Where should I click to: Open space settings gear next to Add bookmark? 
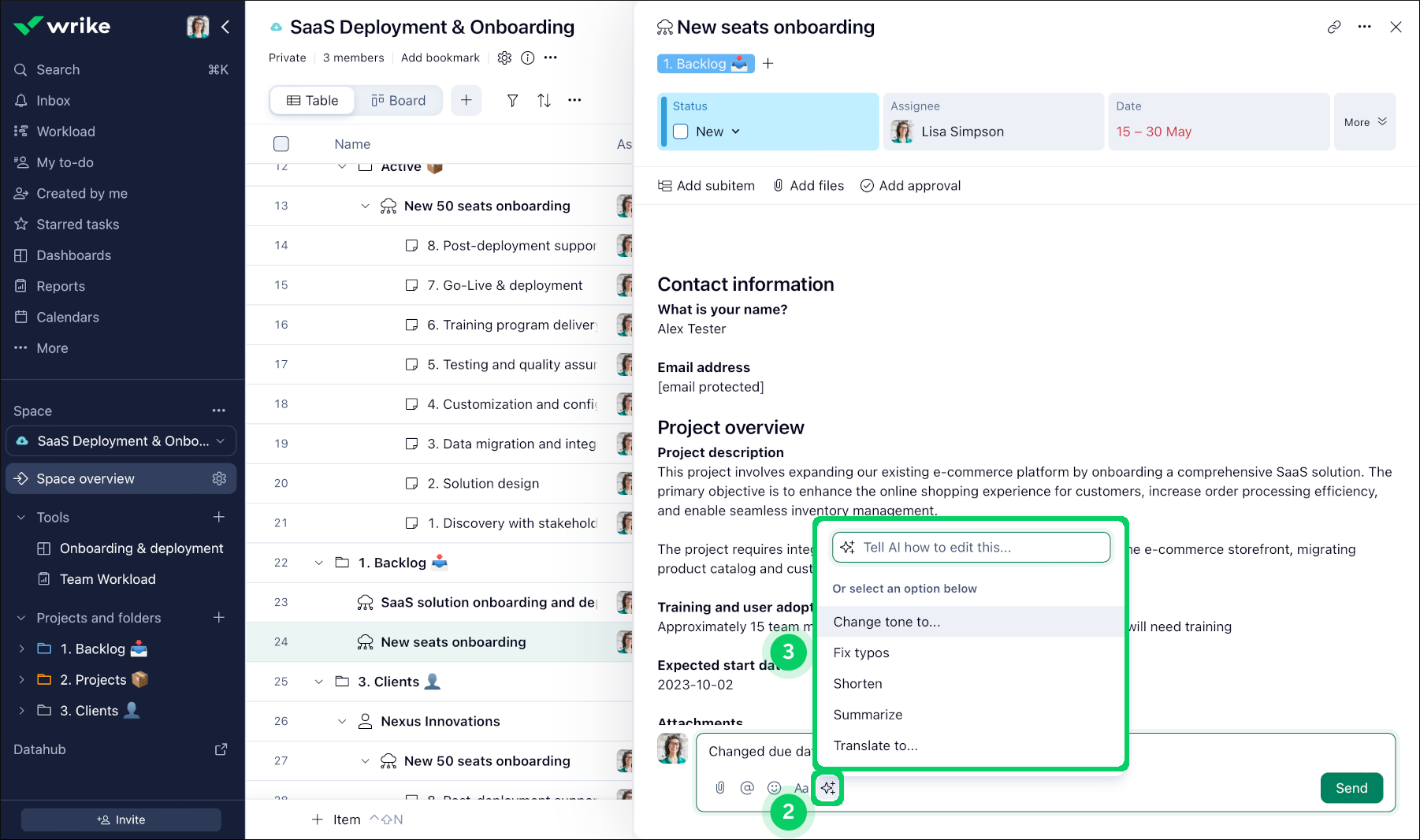tap(504, 58)
